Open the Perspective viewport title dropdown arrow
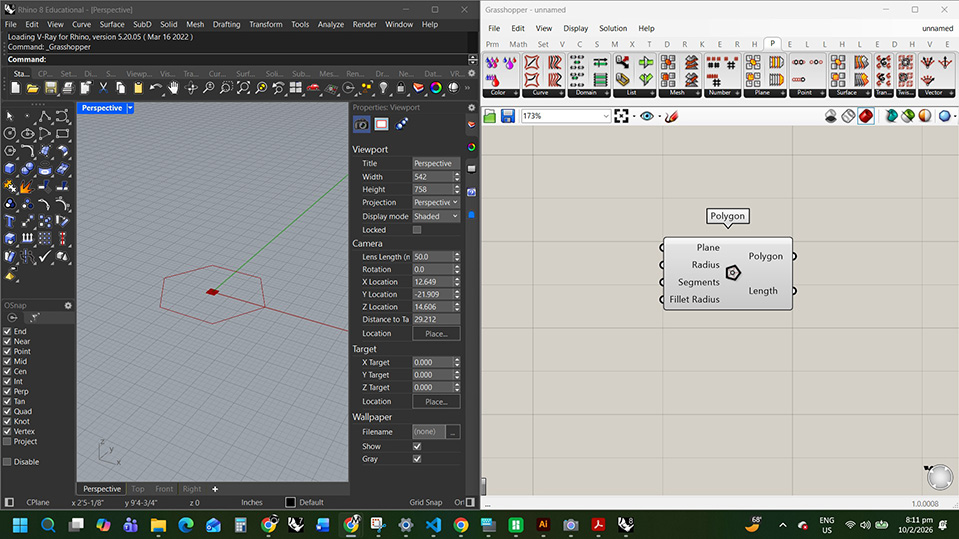This screenshot has width=959, height=539. (x=130, y=108)
